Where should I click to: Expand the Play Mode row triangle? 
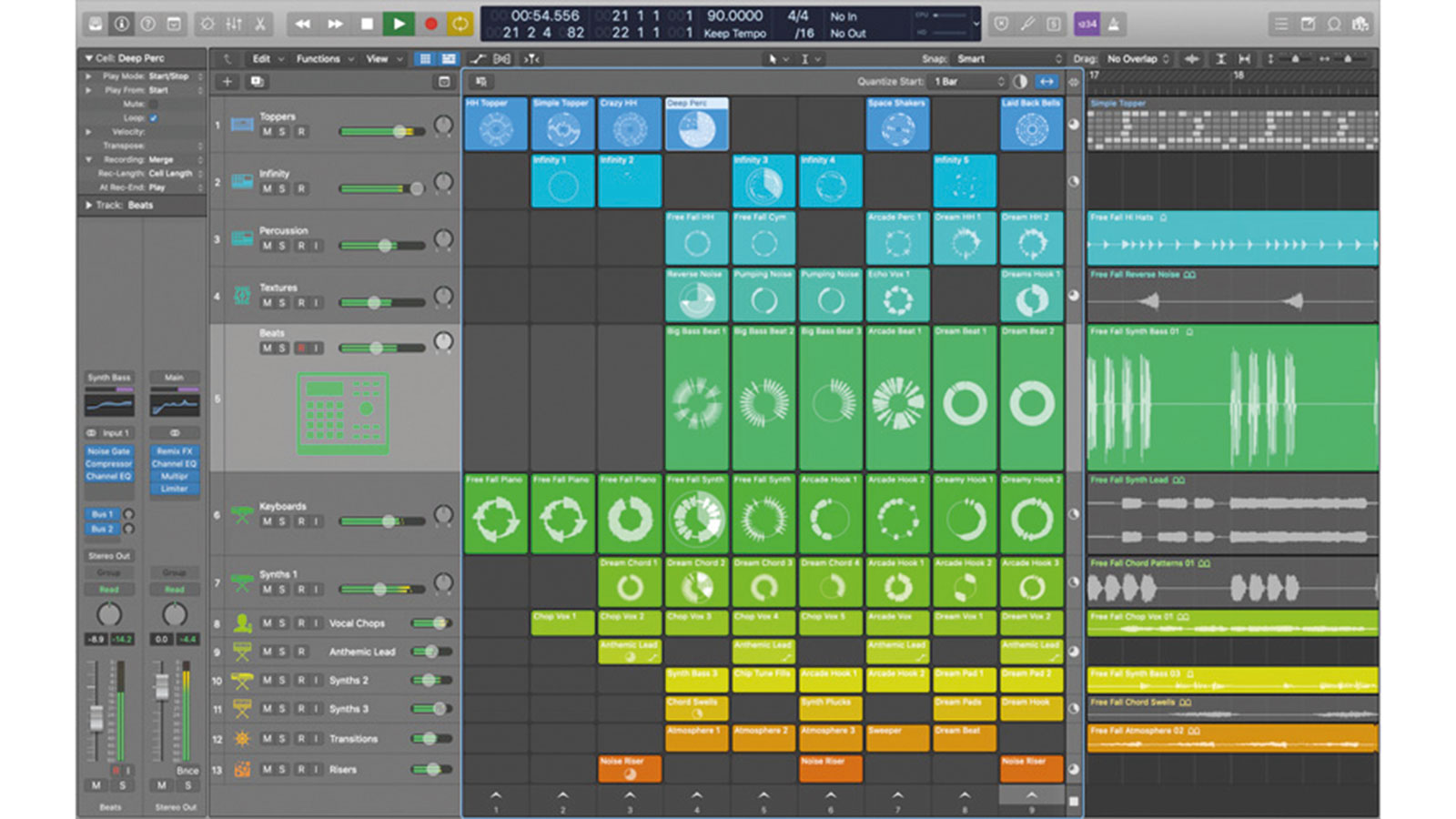[88, 76]
